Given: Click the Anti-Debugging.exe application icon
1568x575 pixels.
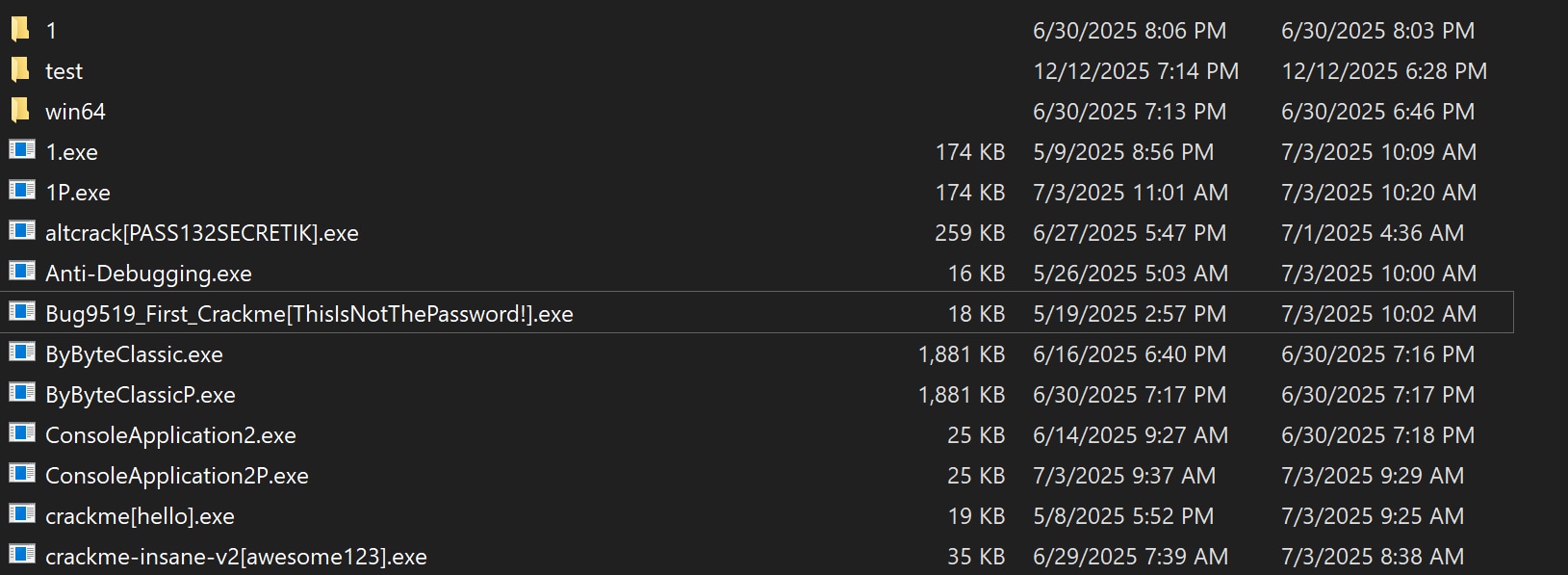Looking at the screenshot, I should coord(22,272).
